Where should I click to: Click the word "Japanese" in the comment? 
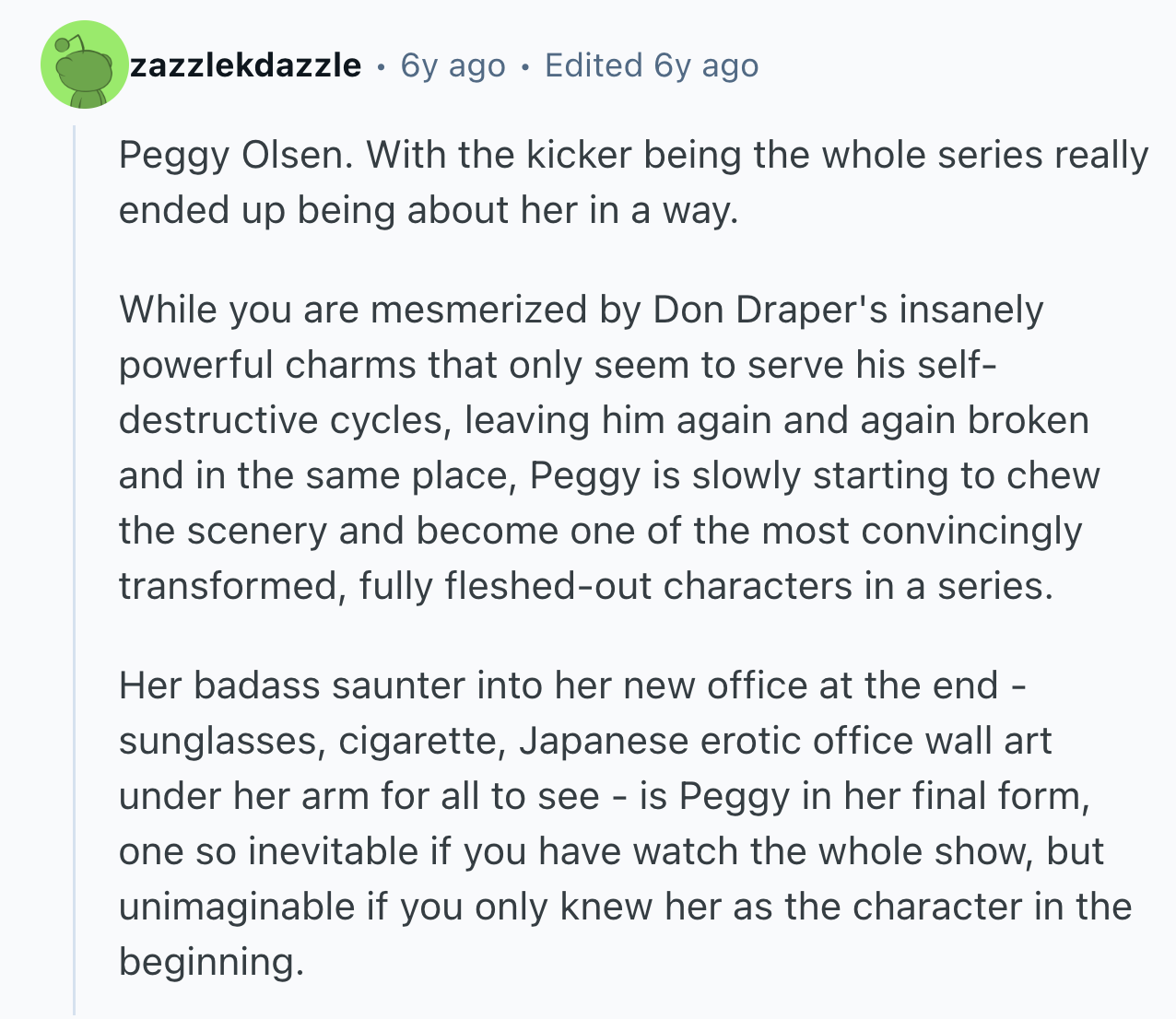pyautogui.click(x=604, y=742)
